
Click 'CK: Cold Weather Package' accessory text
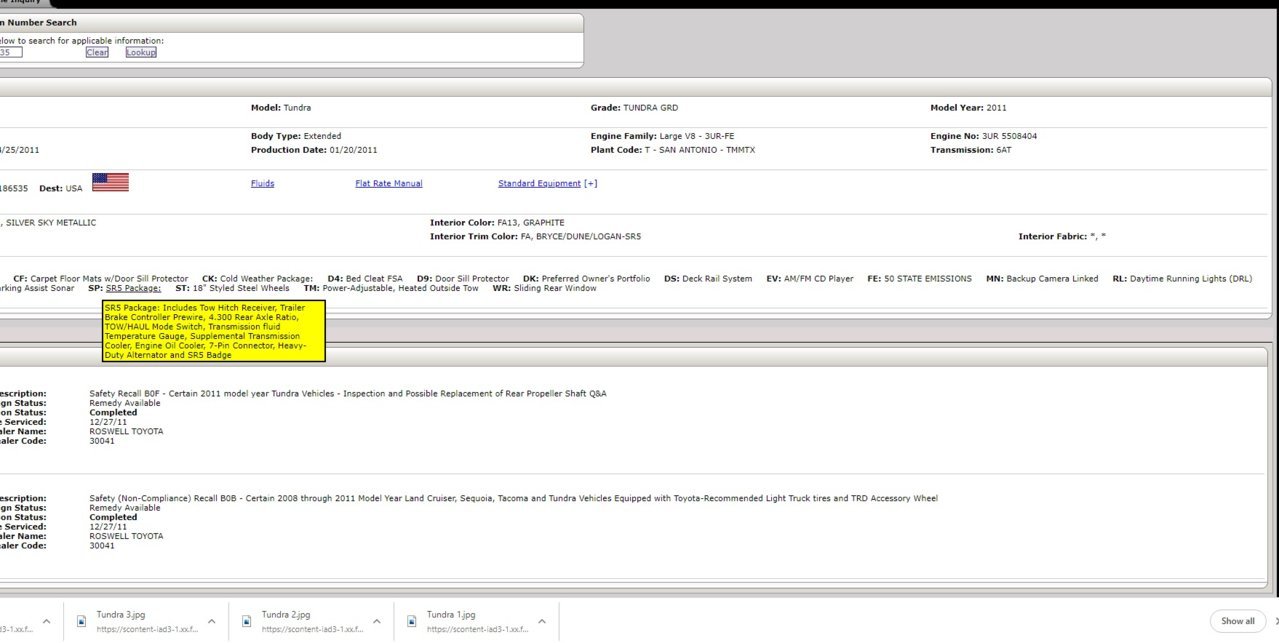tap(257, 279)
